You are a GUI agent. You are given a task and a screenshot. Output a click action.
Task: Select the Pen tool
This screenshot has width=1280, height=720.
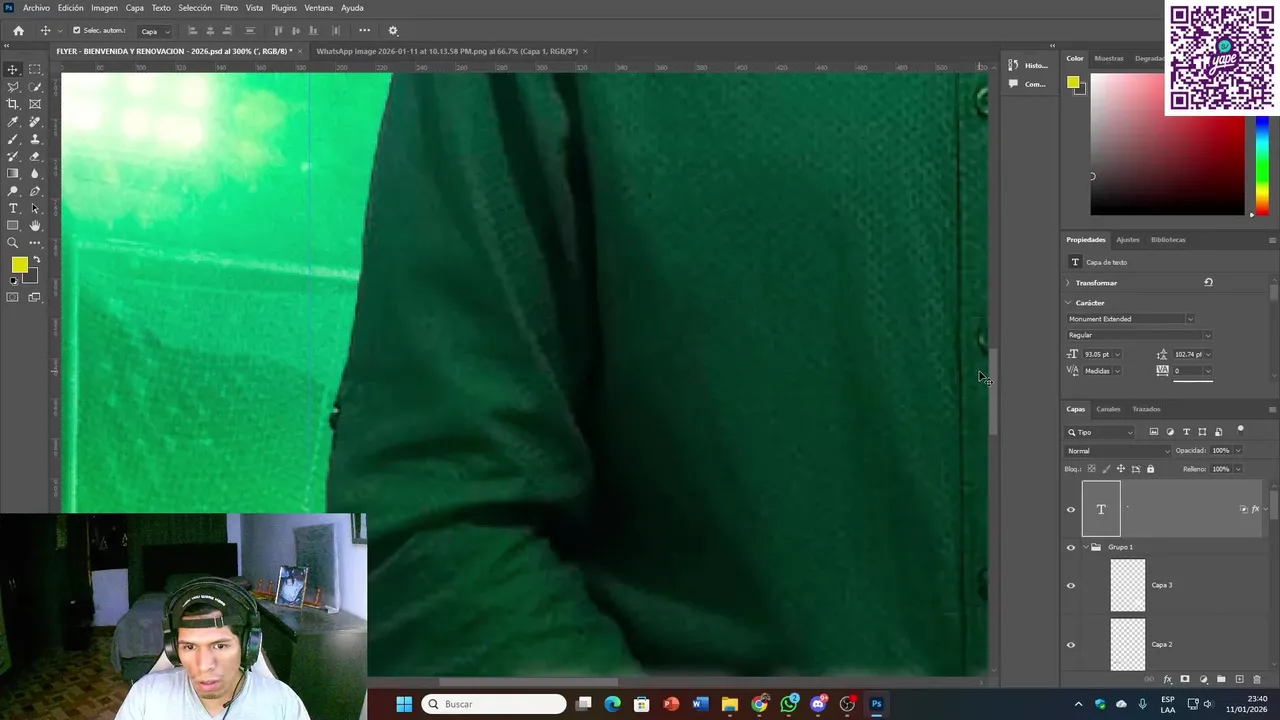[35, 191]
